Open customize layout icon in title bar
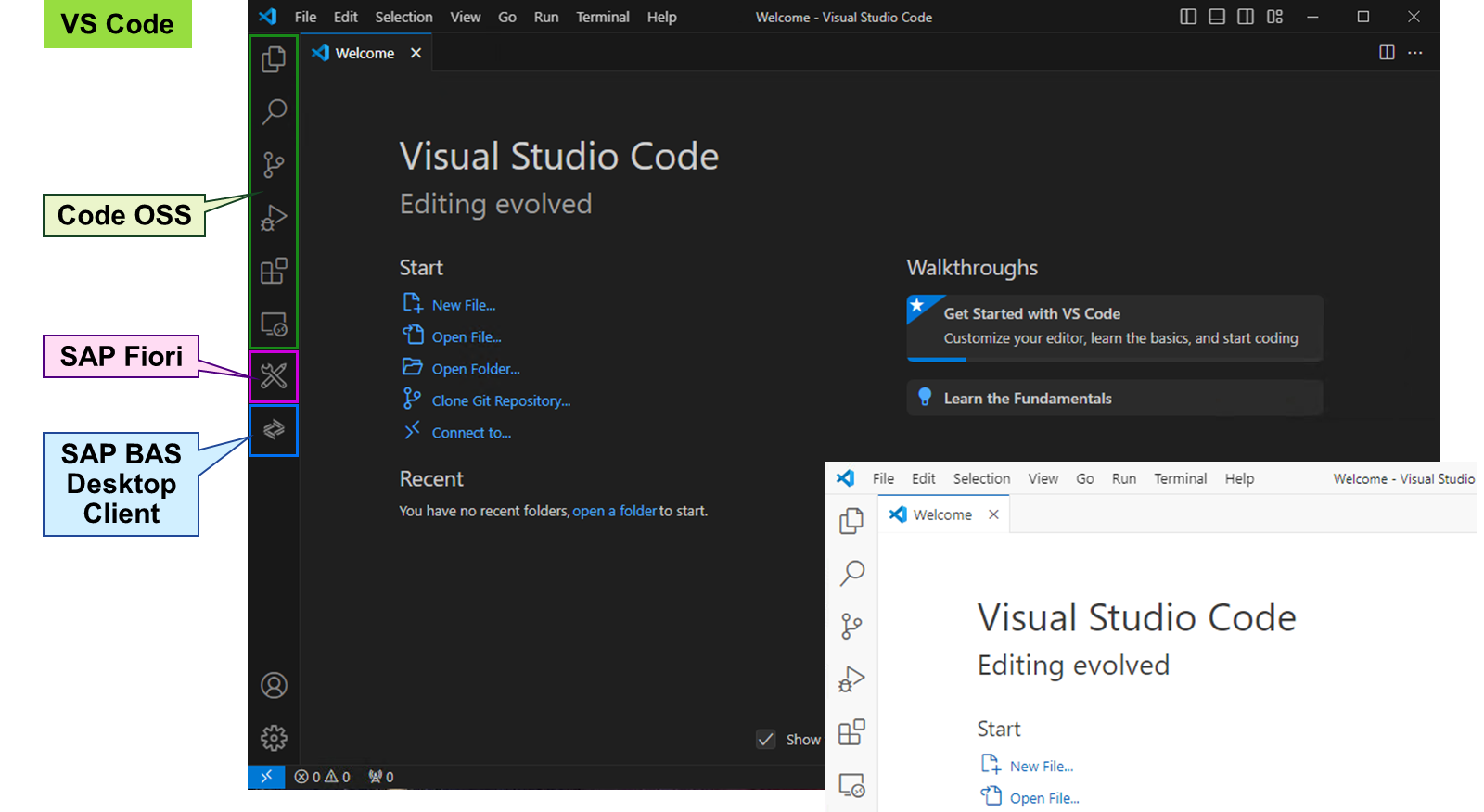This screenshot has height=812, width=1484. pyautogui.click(x=1274, y=17)
